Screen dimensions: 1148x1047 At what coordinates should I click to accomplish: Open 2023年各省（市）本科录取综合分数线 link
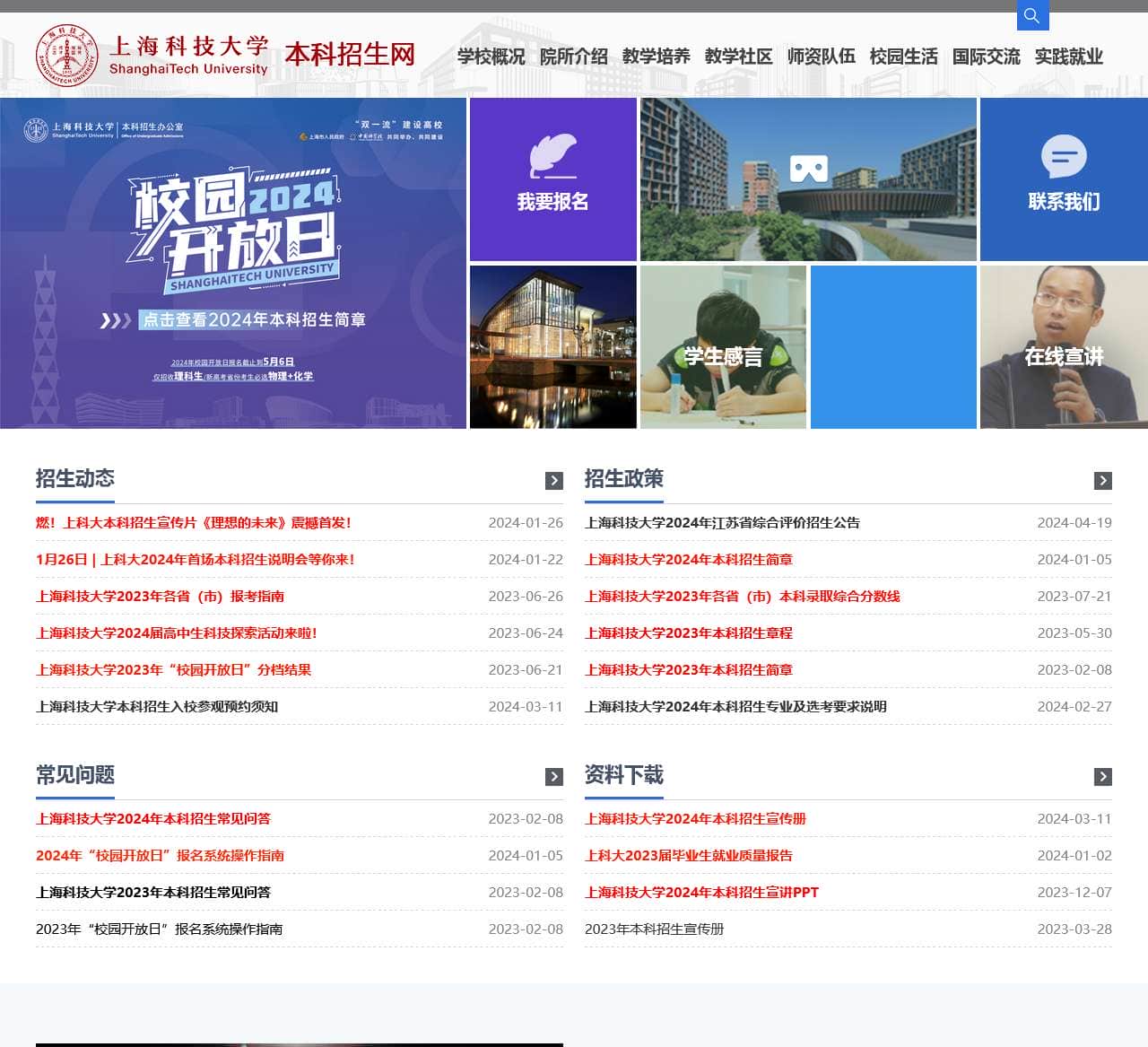[743, 597]
